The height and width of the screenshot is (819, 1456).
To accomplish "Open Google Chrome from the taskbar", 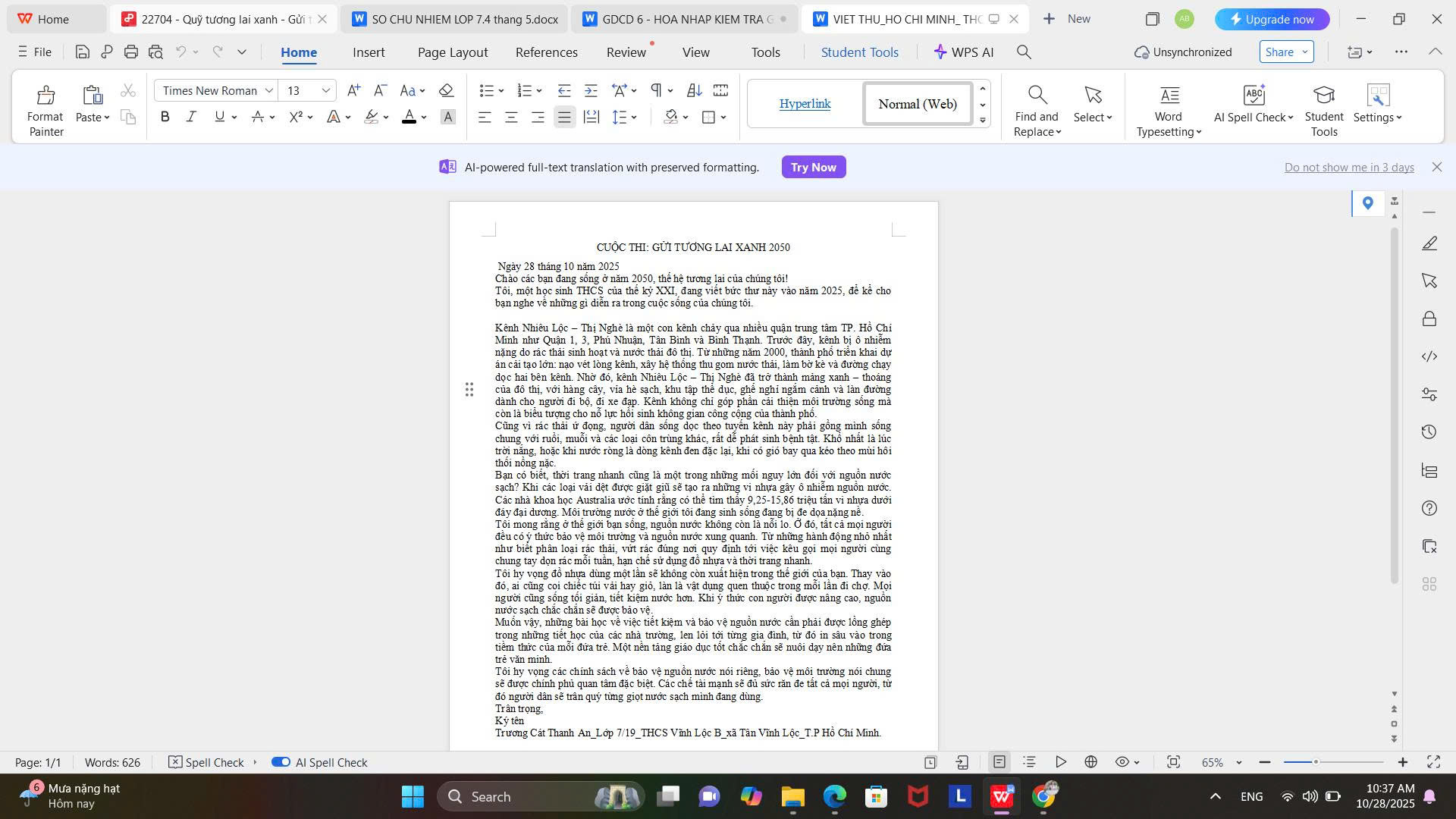I will pos(1044,796).
